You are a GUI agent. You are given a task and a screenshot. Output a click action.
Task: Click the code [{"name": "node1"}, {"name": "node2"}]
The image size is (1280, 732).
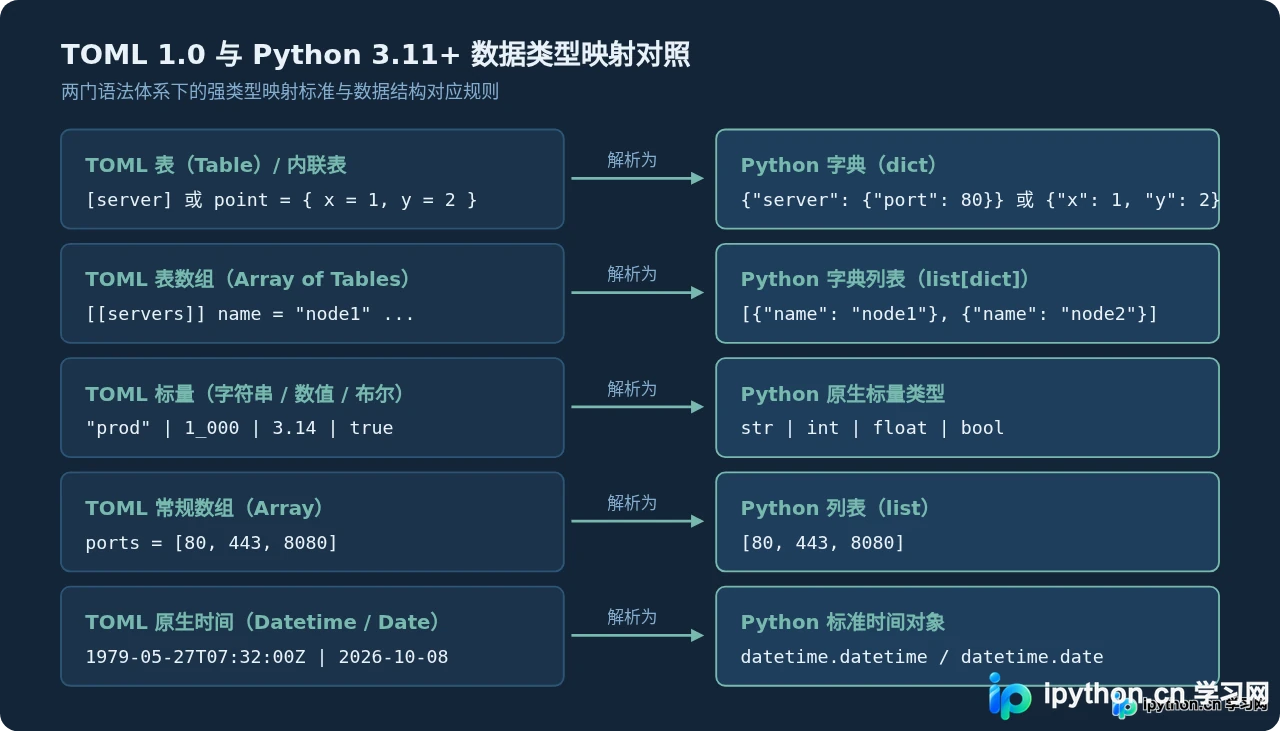[x=949, y=314]
